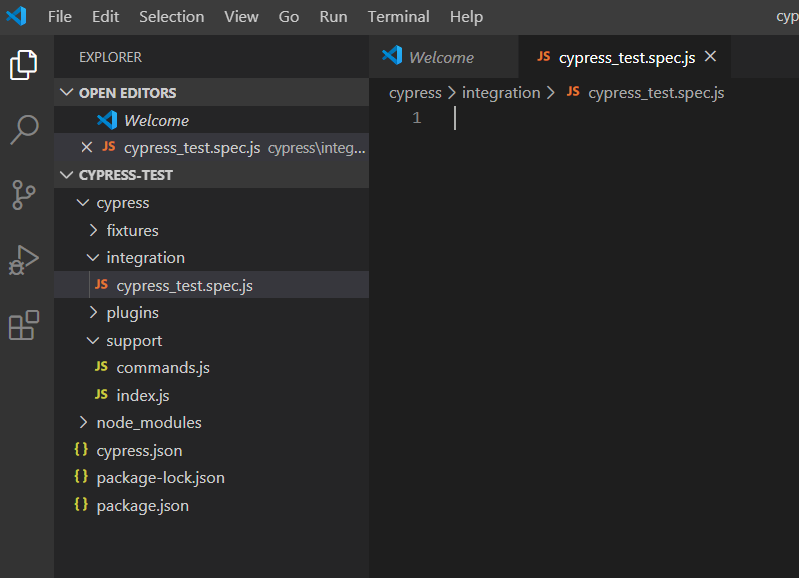799x578 pixels.
Task: Select Welcome in Open Editors list
Action: click(x=211, y=120)
